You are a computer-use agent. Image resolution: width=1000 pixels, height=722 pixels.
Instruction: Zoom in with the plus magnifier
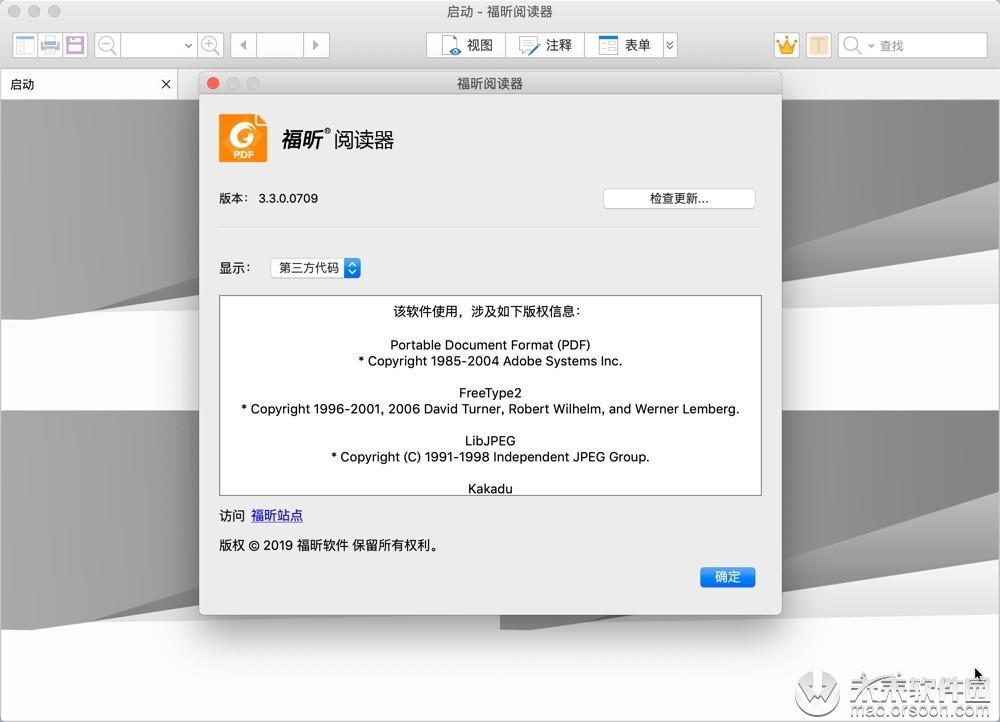210,45
